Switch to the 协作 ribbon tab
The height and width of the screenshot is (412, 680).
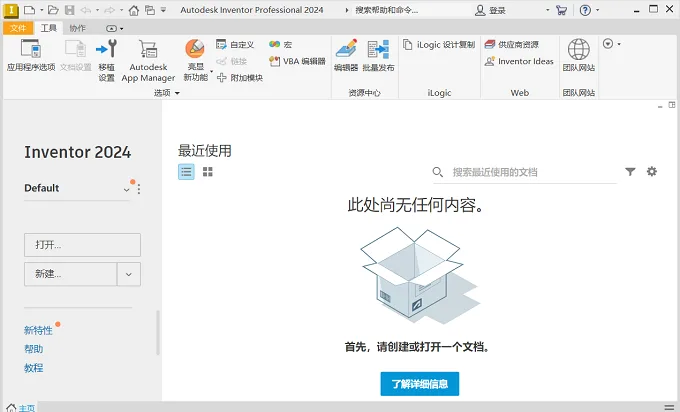coord(77,28)
